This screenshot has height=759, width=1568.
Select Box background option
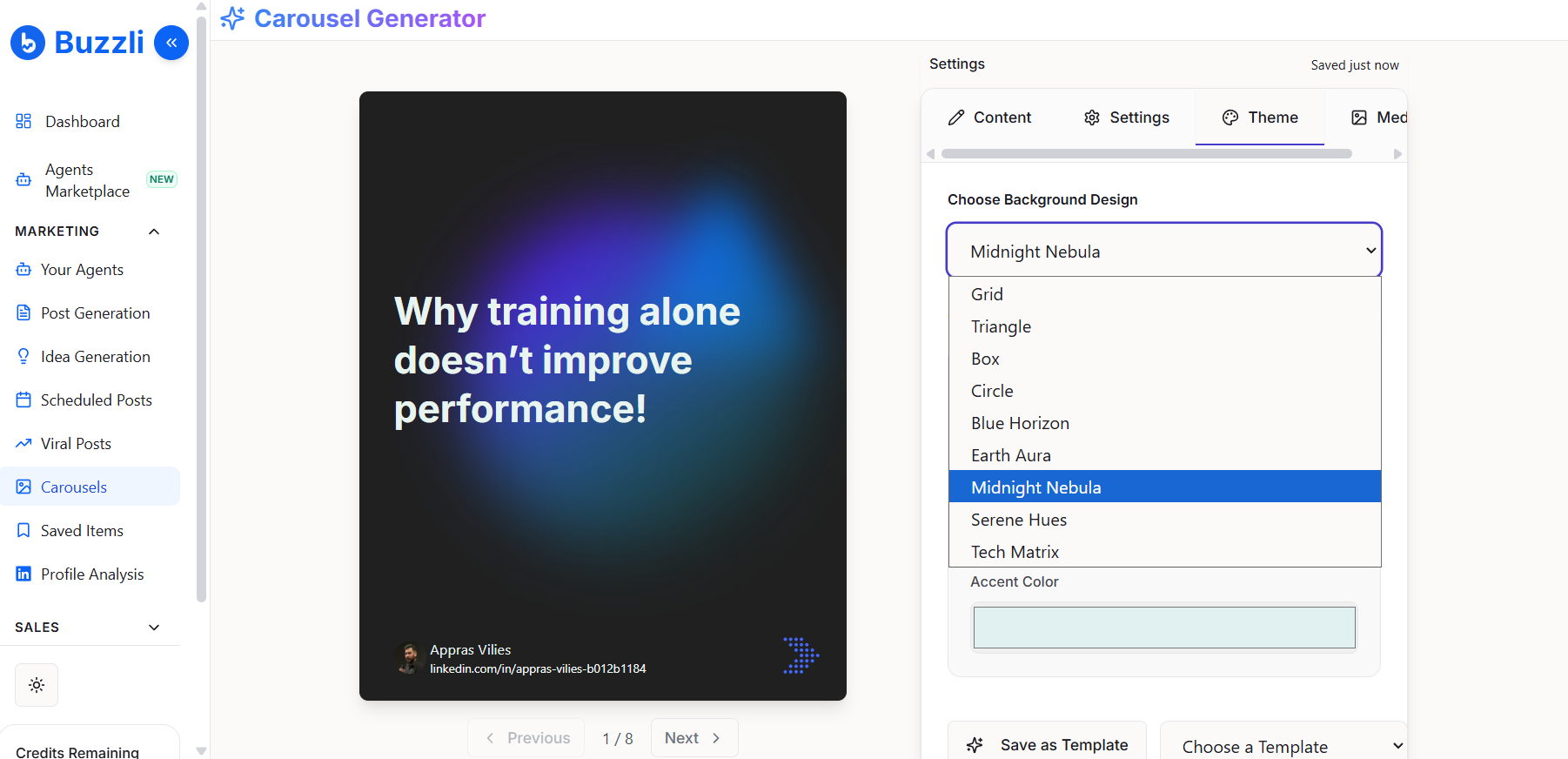[1165, 359]
